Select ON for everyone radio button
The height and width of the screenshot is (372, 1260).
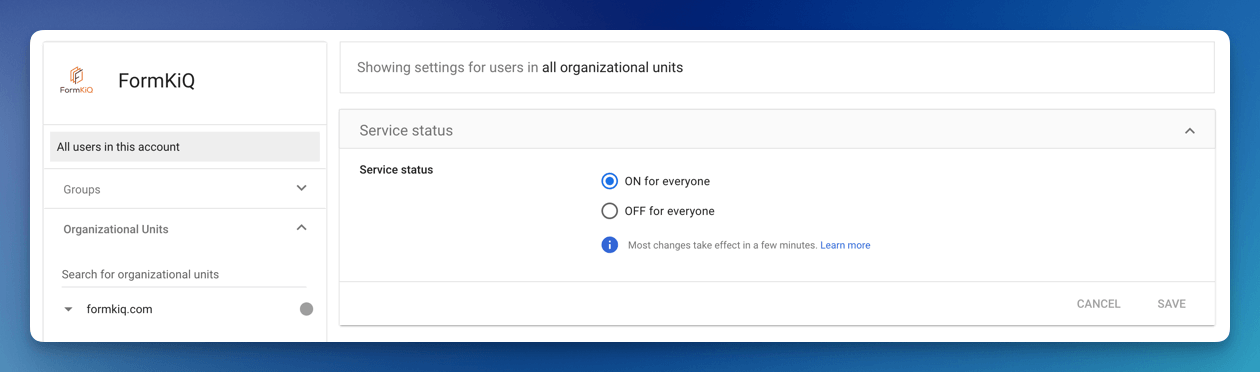coord(610,181)
